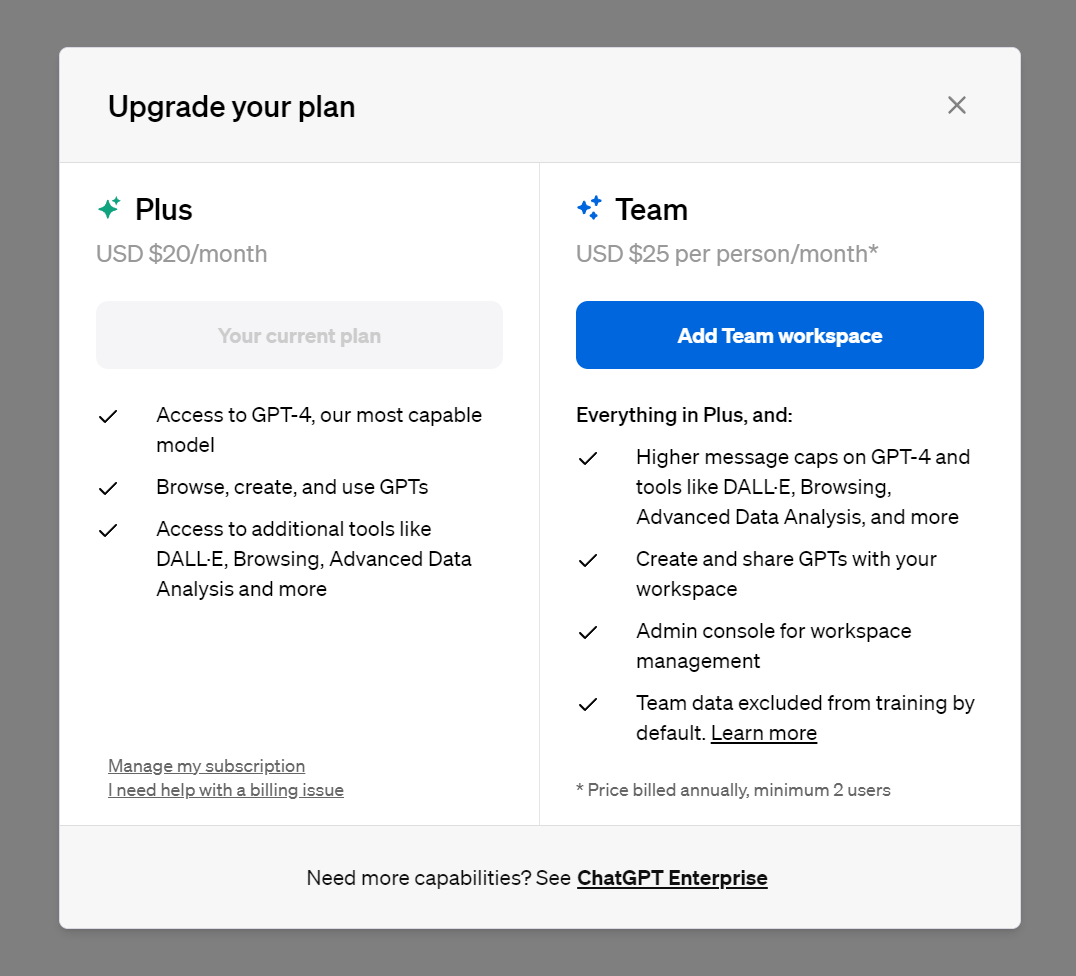Click checkmark beside Access to additional tools
This screenshot has height=976, width=1076.
pos(108,530)
